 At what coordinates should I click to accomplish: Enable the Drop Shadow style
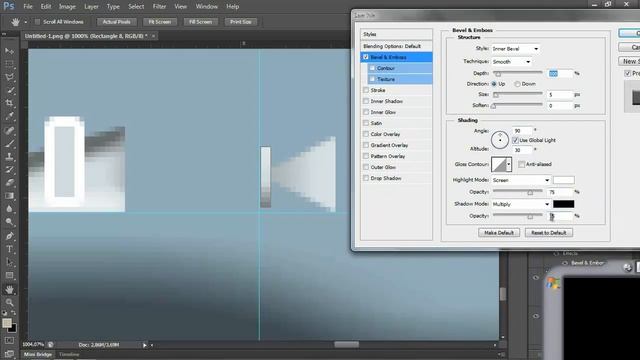pyautogui.click(x=366, y=178)
